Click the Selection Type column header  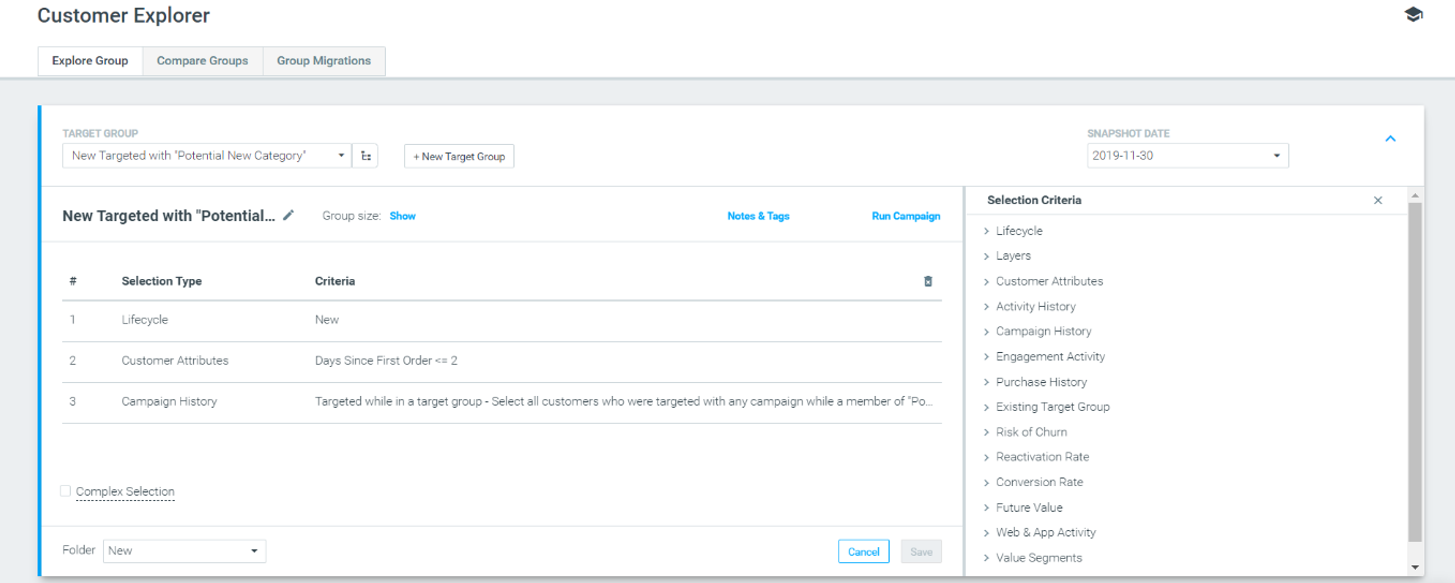tap(162, 281)
